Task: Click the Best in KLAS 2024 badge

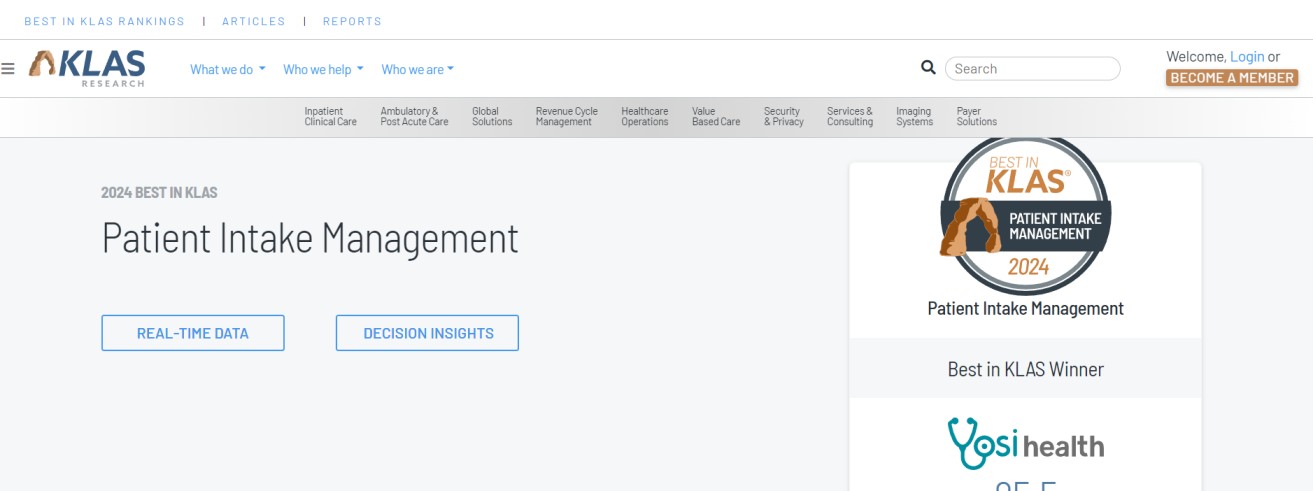Action: tap(1026, 216)
